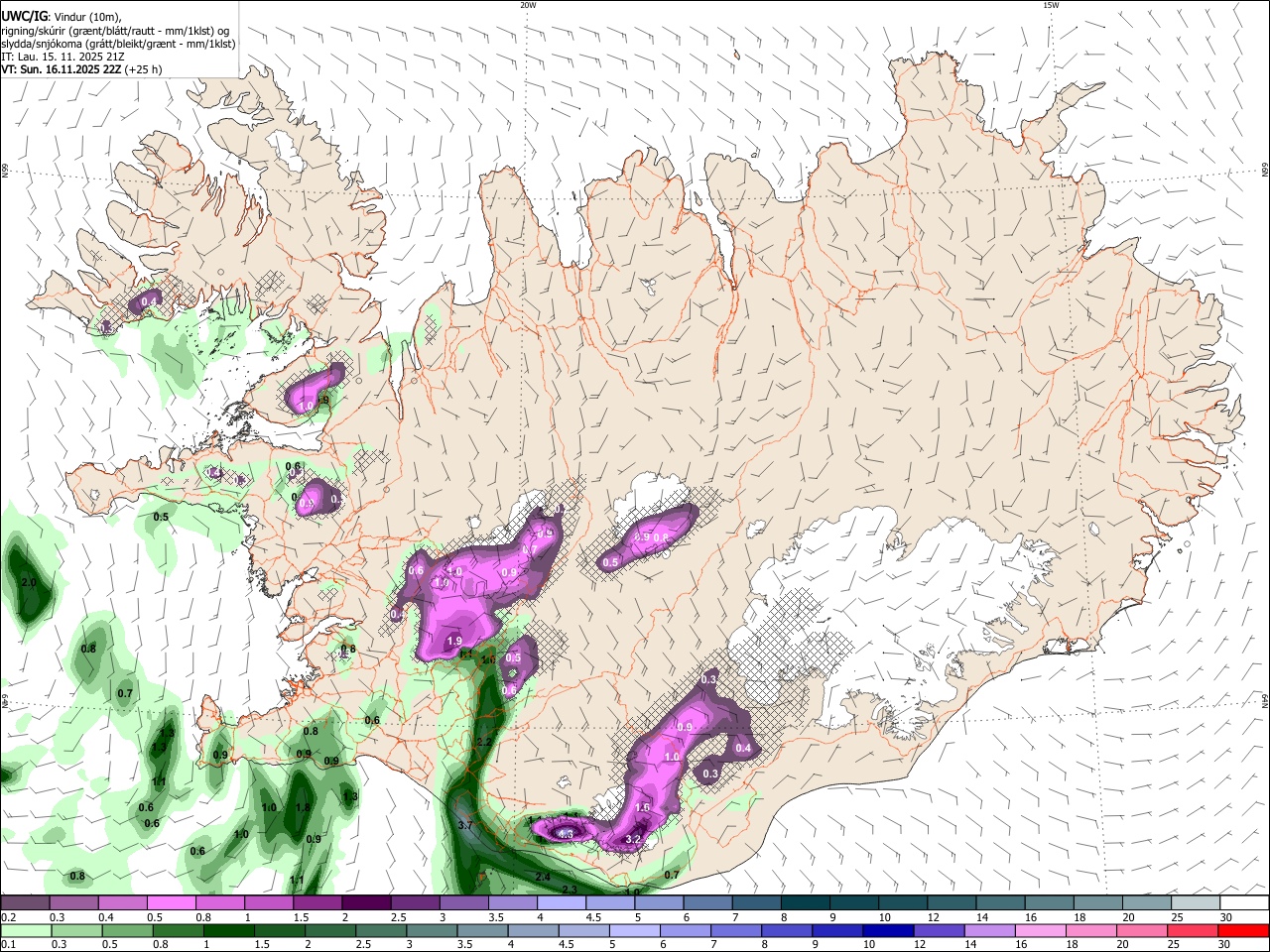Click the bright red swatch above lower 30
Viewport: 1270px width, 952px height.
(x=1245, y=931)
